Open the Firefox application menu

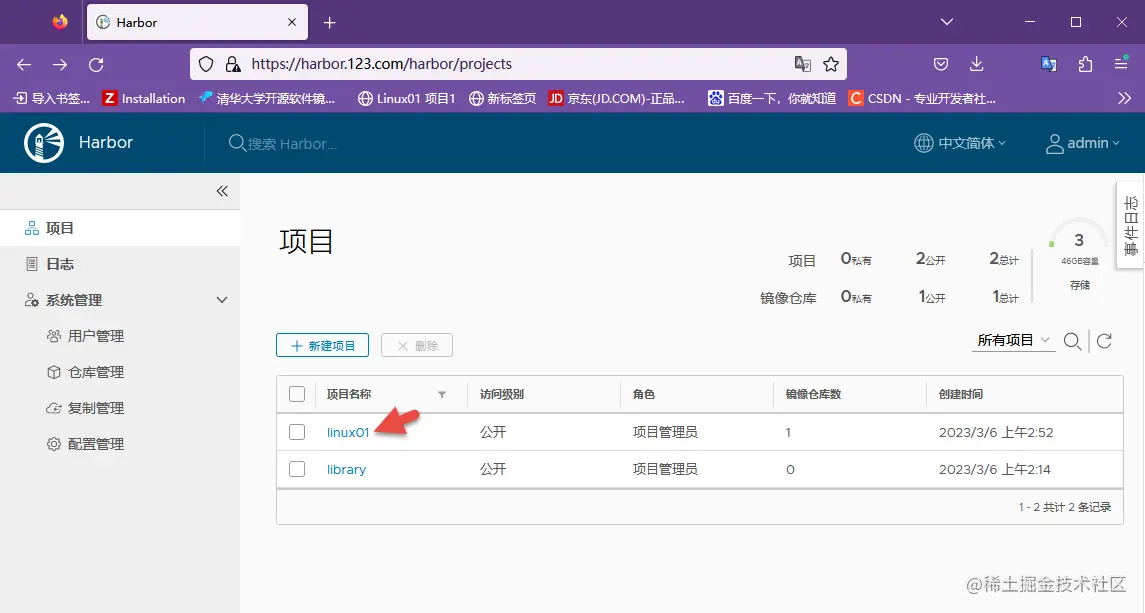tap(1122, 64)
